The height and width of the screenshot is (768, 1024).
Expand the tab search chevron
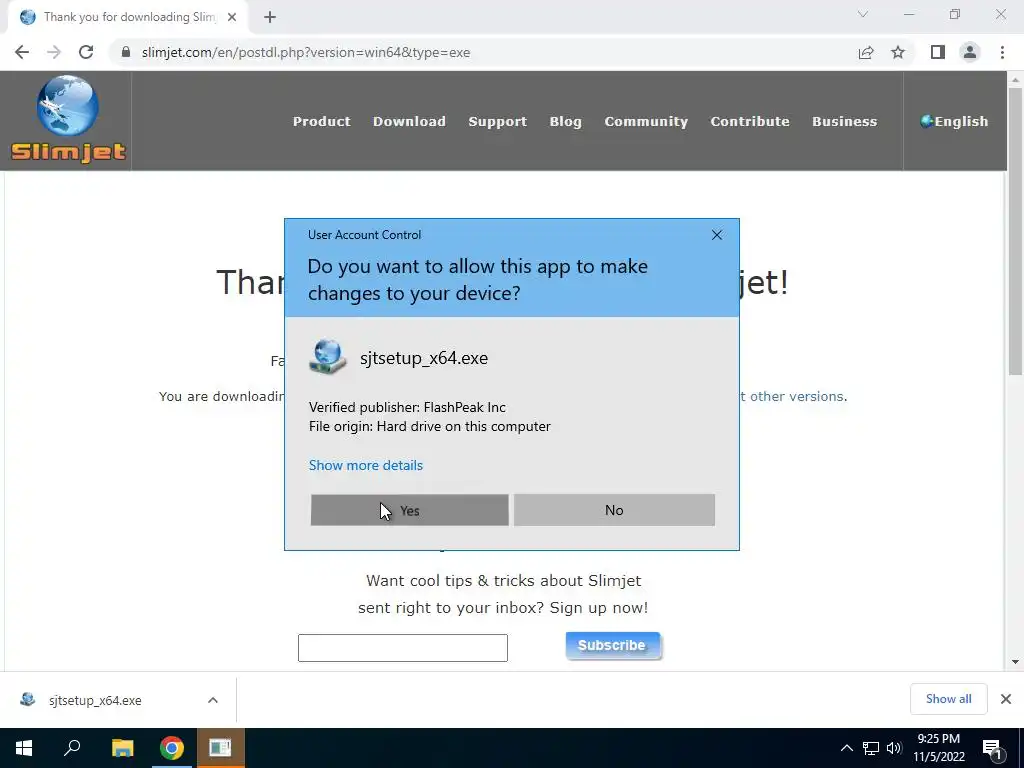tap(863, 14)
